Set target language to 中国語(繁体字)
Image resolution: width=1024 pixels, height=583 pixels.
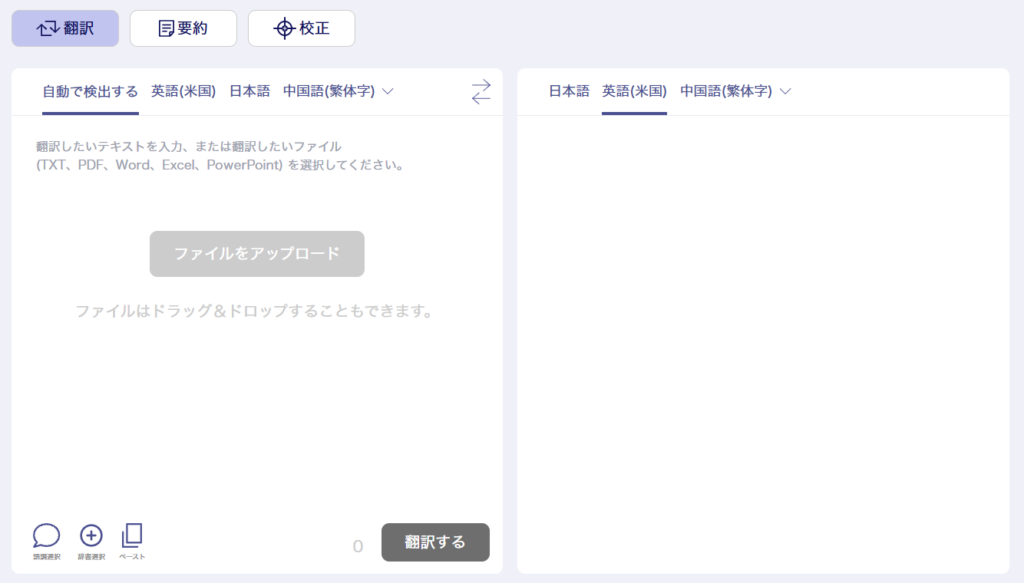coord(726,91)
